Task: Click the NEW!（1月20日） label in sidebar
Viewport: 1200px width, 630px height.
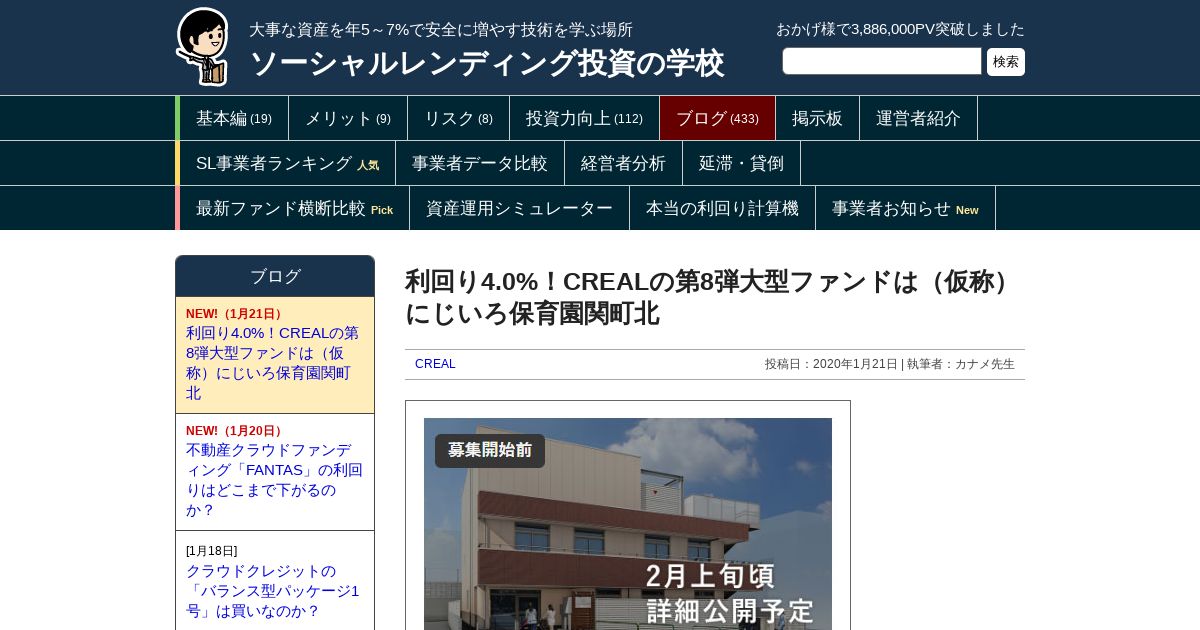Action: coord(236,431)
